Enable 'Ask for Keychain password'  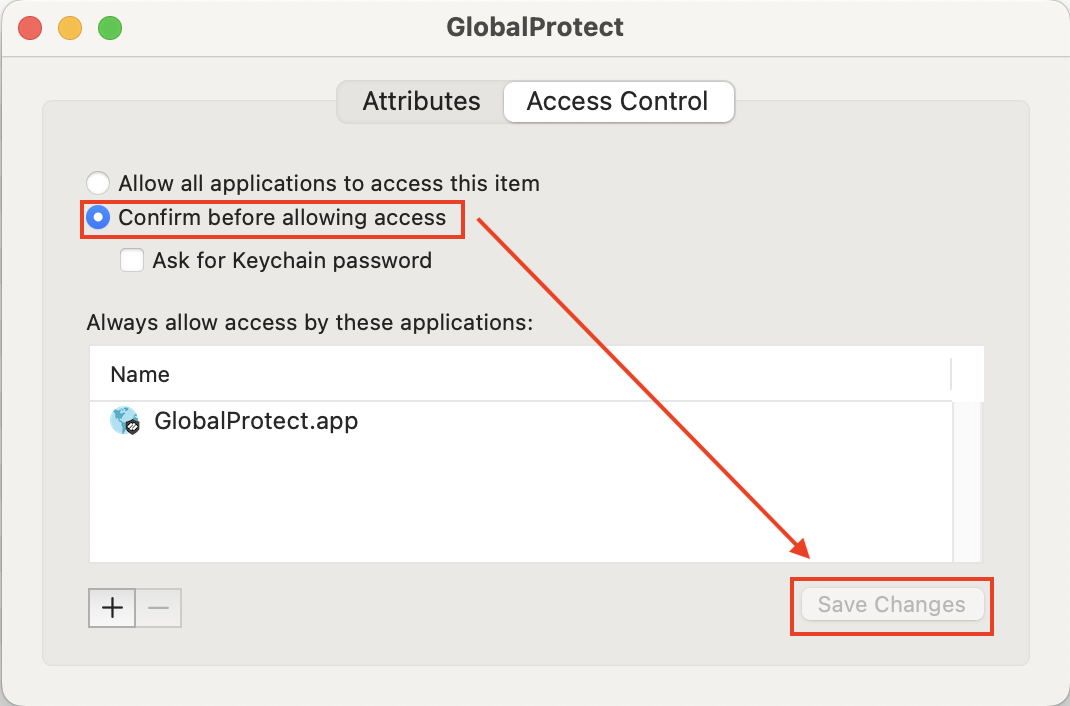132,260
